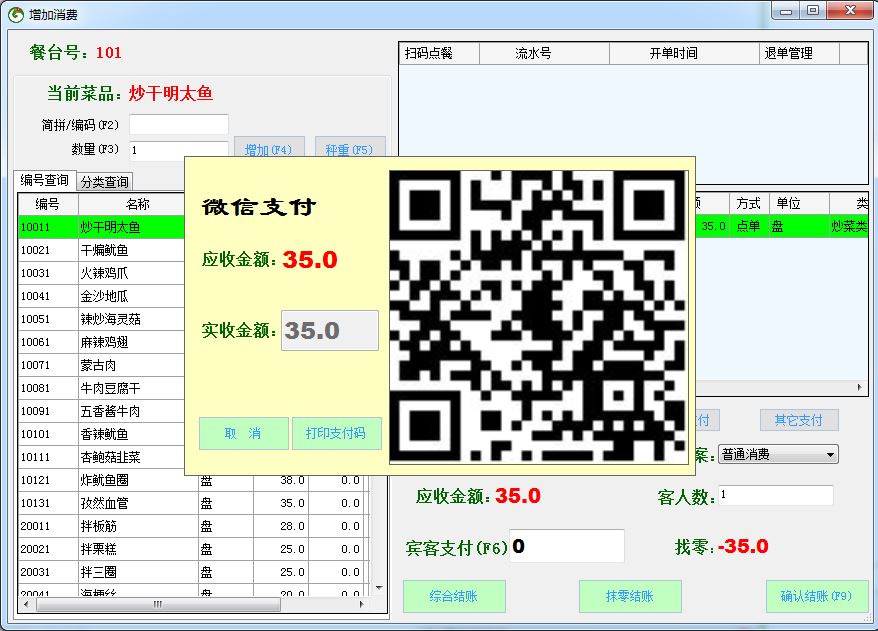
Task: Select dish row 10071 蒙古肉
Action: click(x=102, y=365)
